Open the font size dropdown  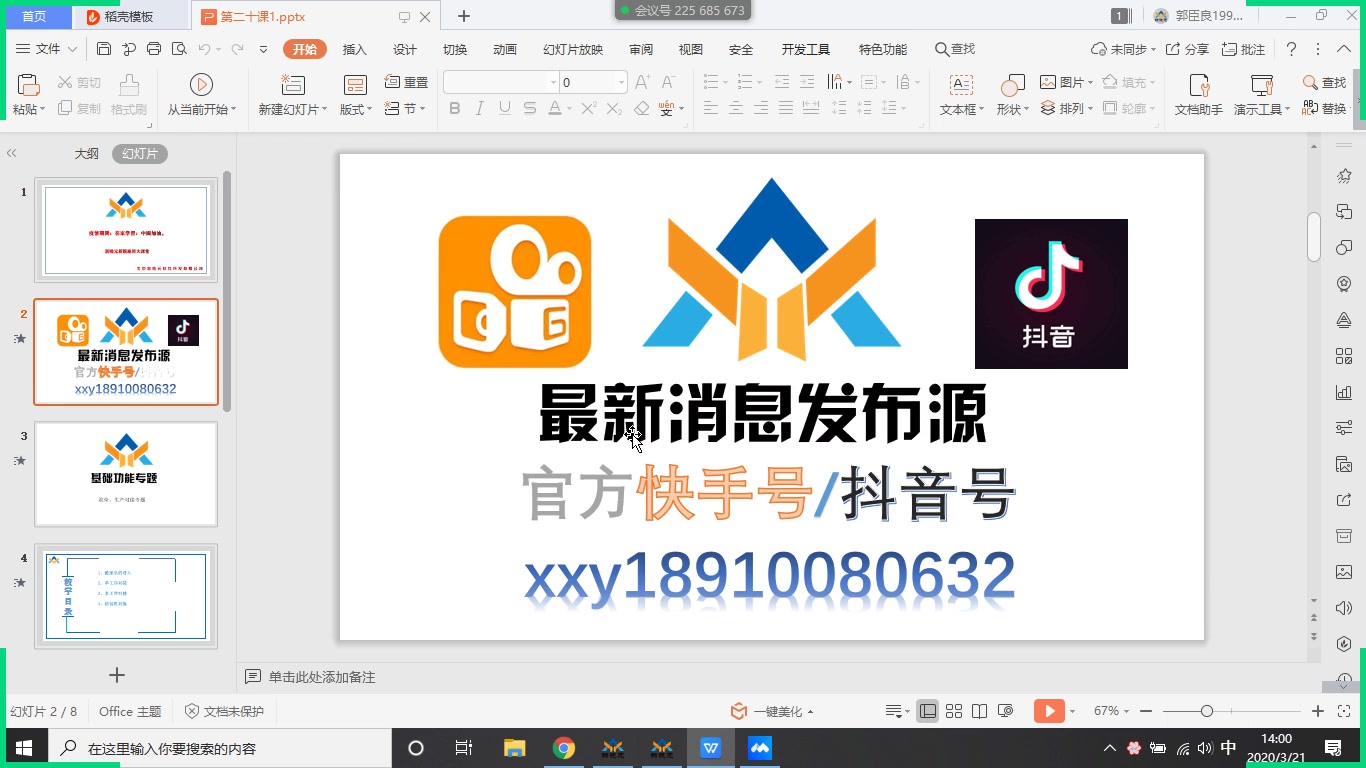[621, 82]
